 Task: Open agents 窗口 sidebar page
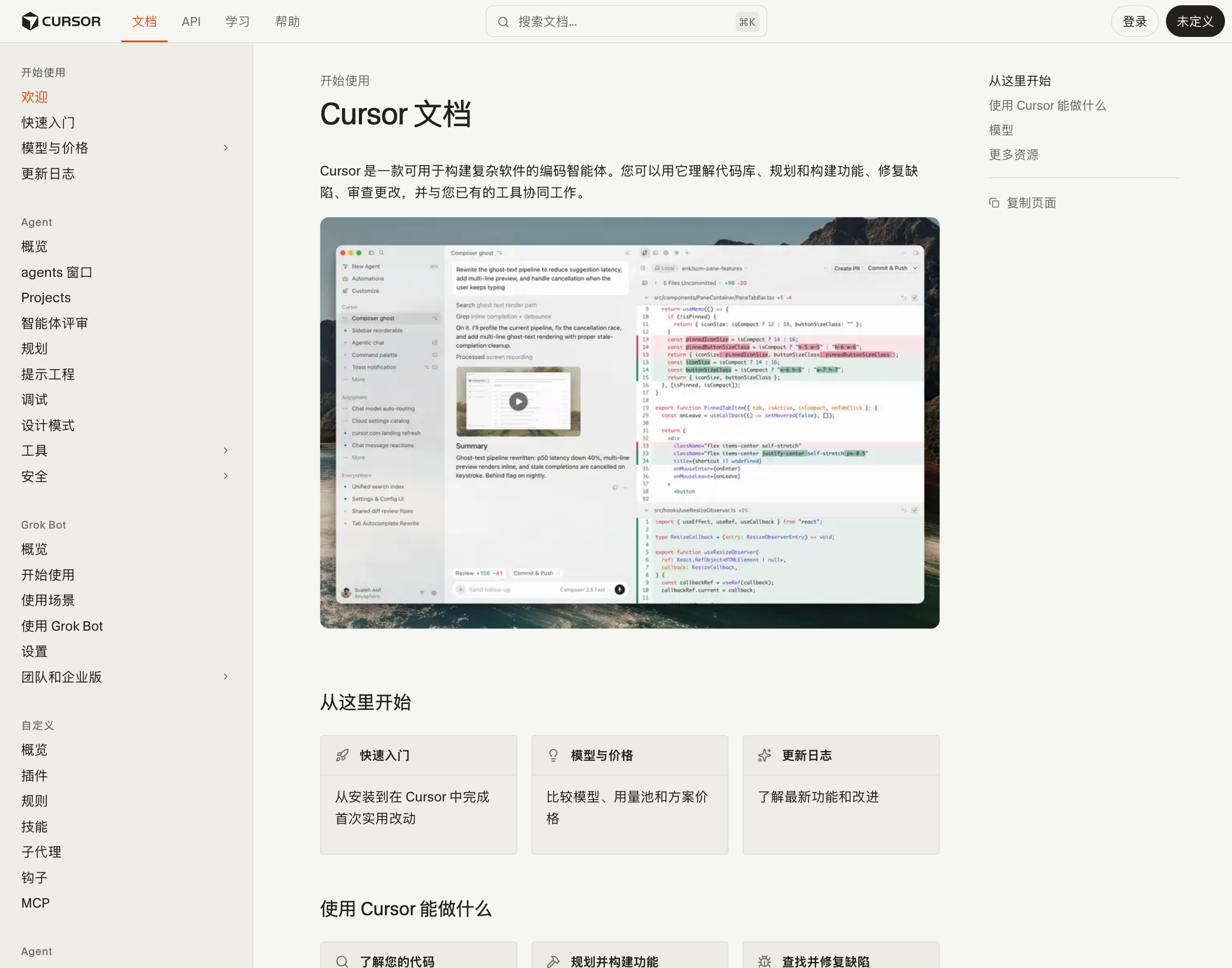click(57, 272)
